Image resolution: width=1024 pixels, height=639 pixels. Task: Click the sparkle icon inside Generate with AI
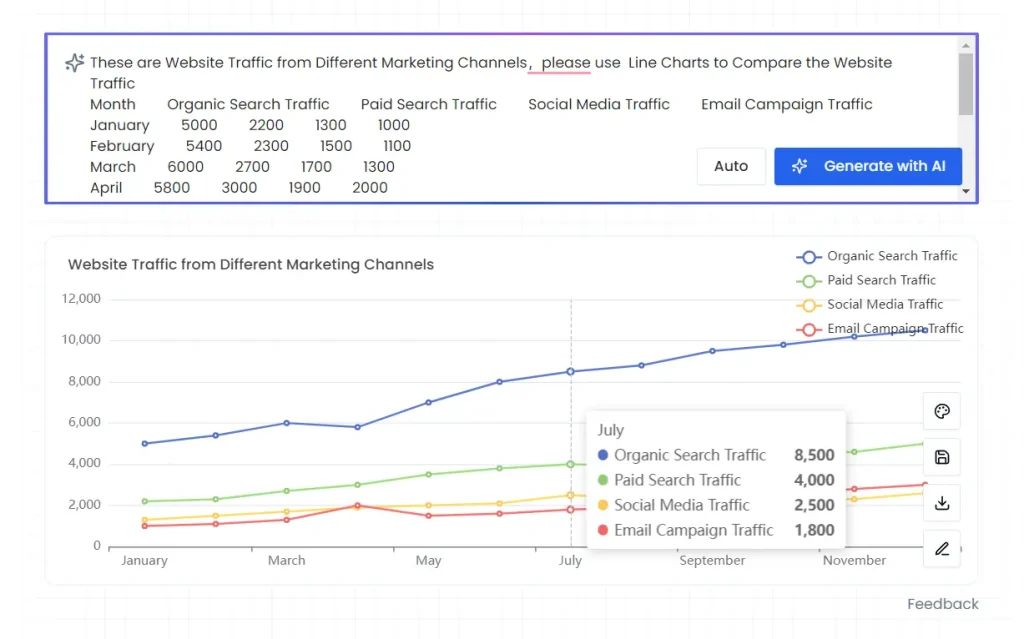tap(799, 166)
